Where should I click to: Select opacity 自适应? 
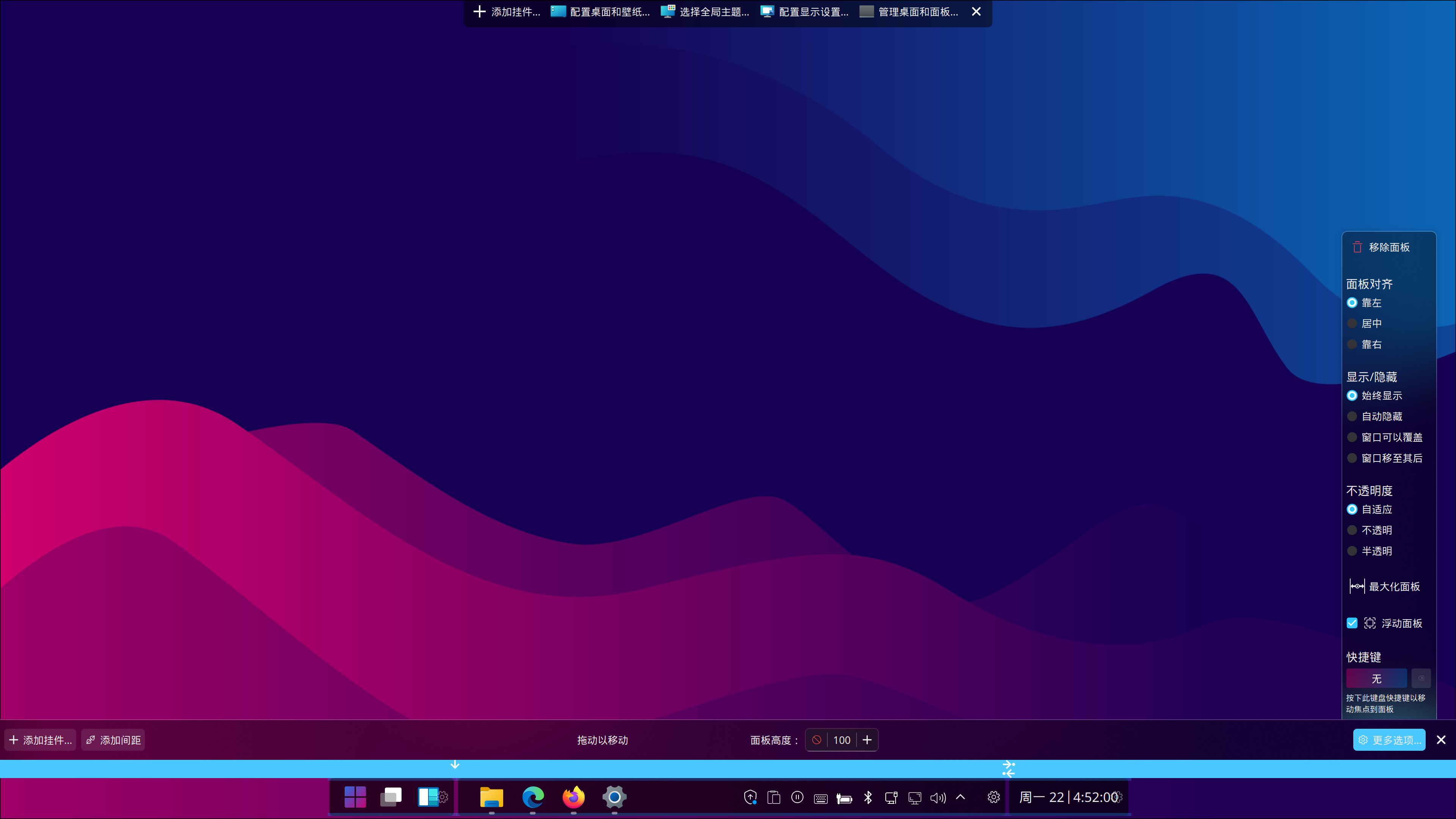1370,509
